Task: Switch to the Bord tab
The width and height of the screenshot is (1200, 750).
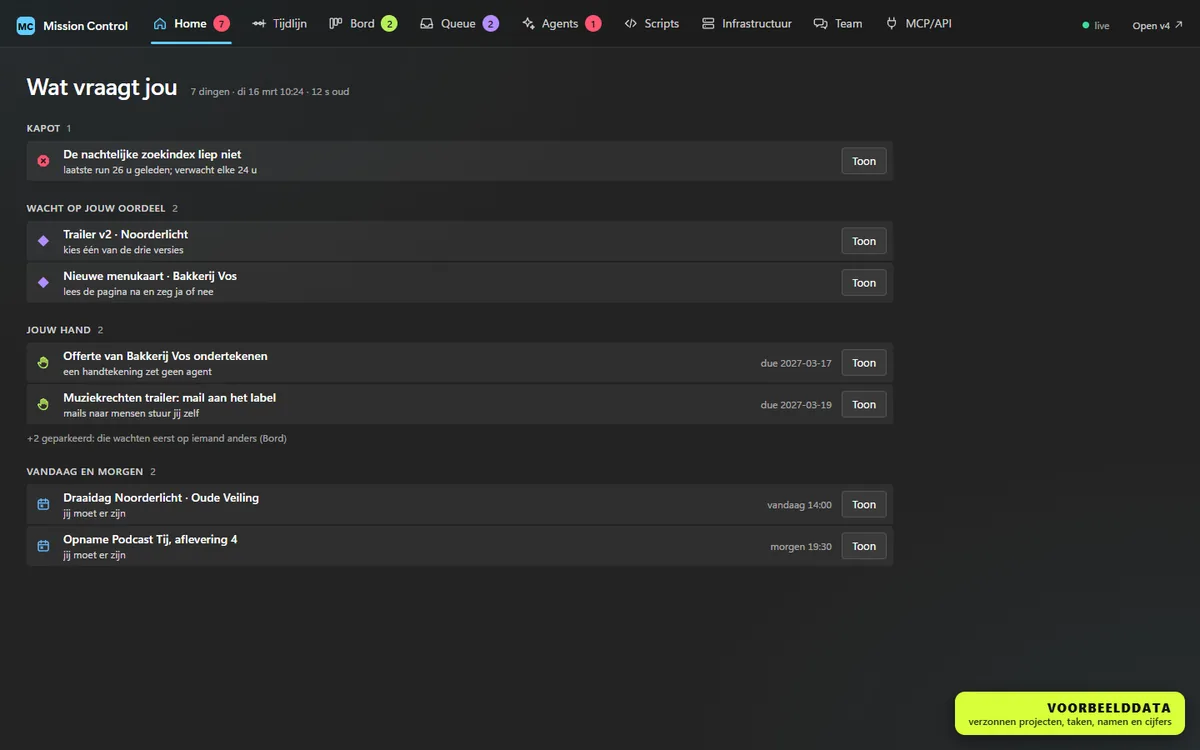Action: tap(362, 23)
